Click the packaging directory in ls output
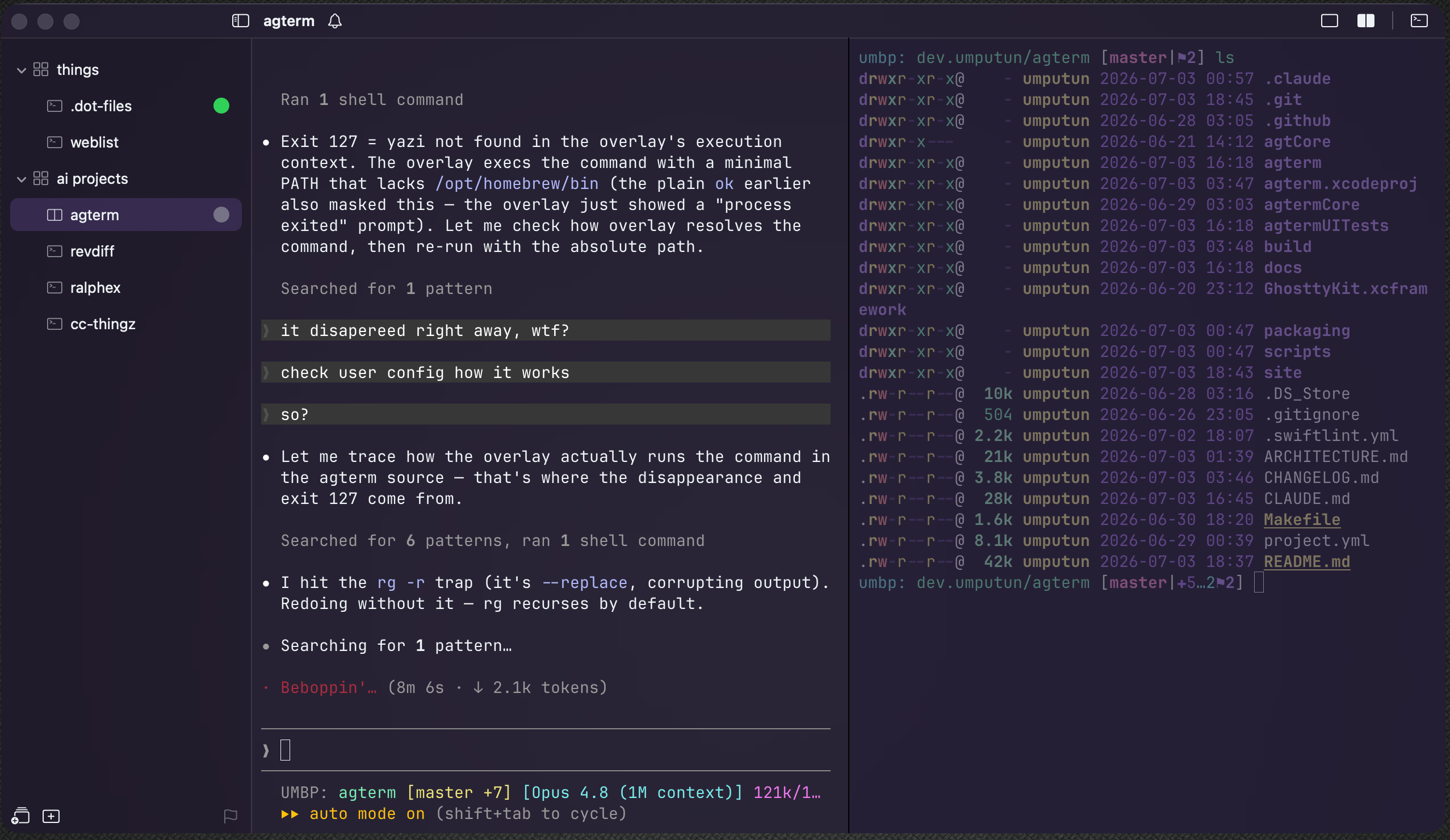The height and width of the screenshot is (840, 1450). (x=1306, y=330)
